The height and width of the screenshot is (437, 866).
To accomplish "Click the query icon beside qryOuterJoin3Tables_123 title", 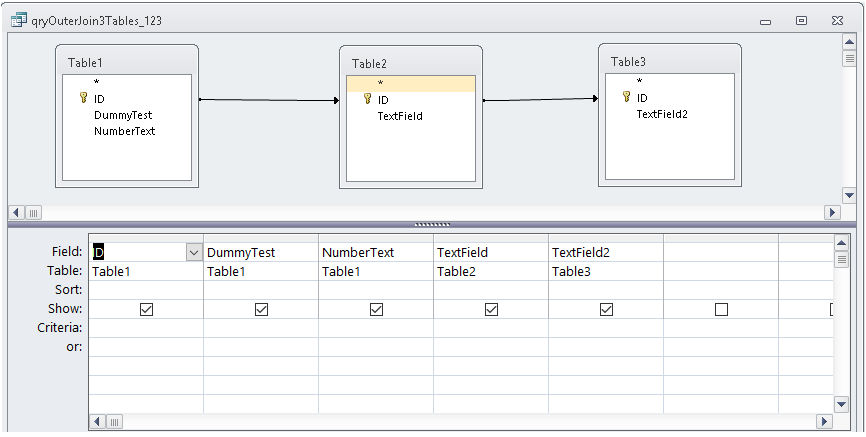I will [x=18, y=21].
